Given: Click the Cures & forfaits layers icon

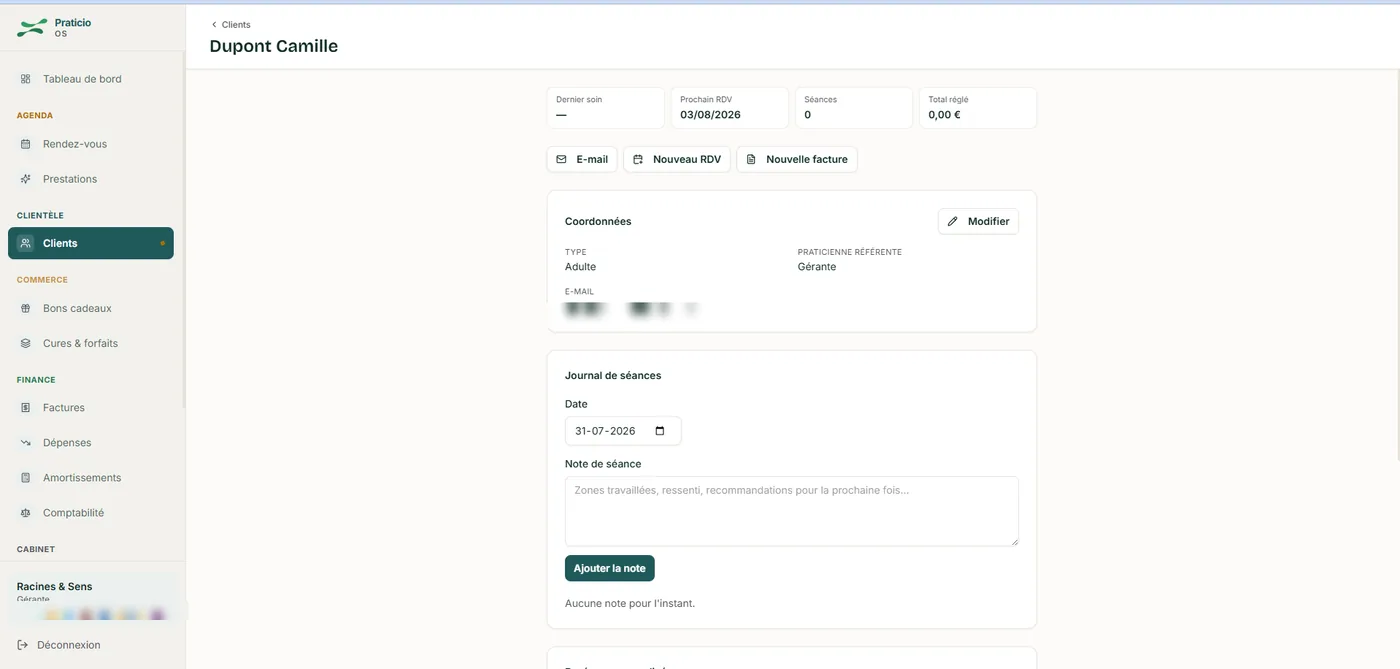Looking at the screenshot, I should click(26, 343).
